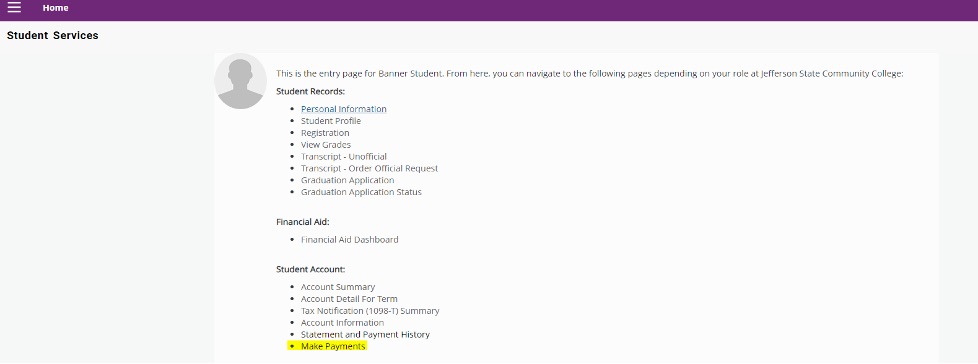
Task: Open Account Information link
Action: [x=342, y=323]
